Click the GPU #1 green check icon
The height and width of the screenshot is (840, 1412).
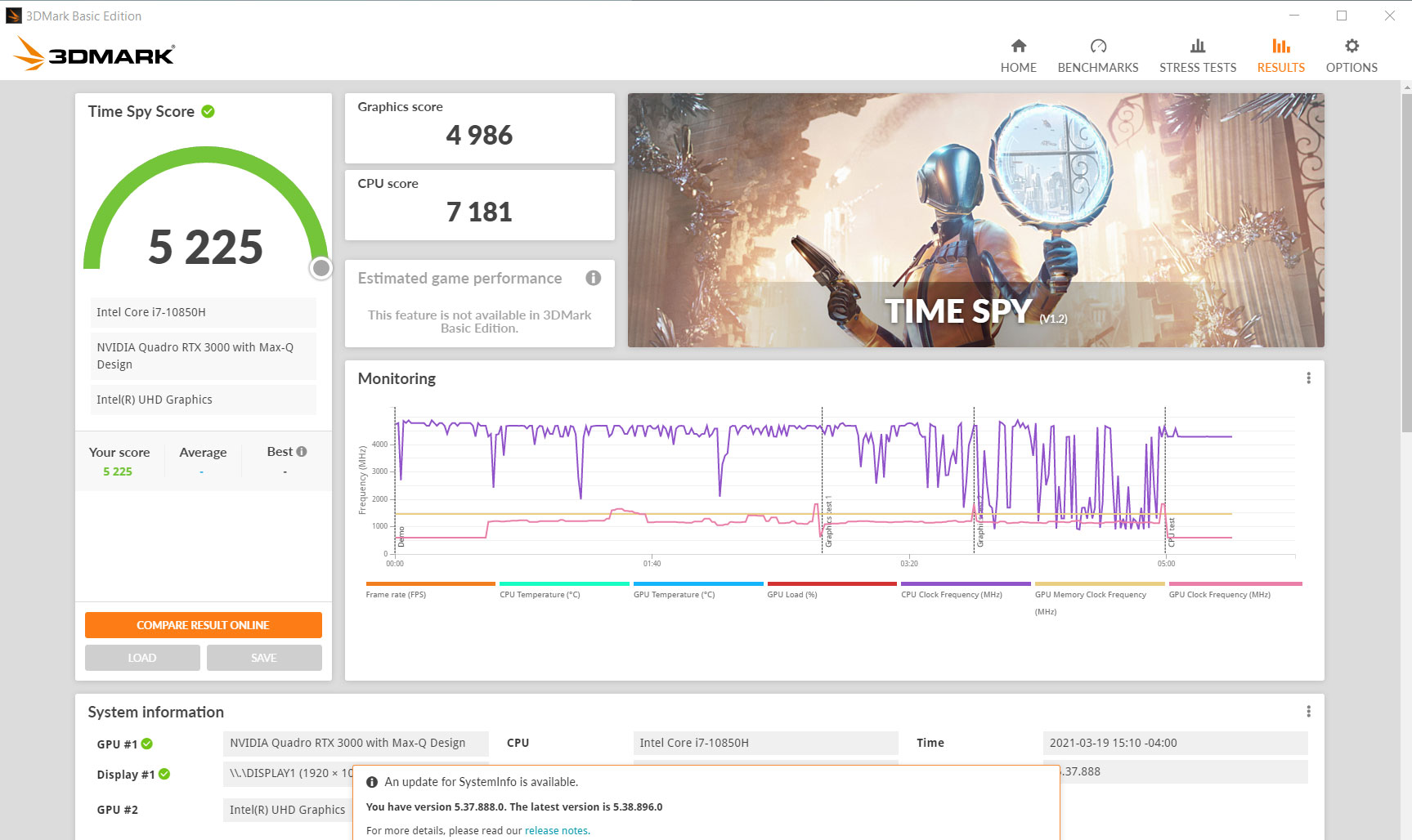click(147, 744)
